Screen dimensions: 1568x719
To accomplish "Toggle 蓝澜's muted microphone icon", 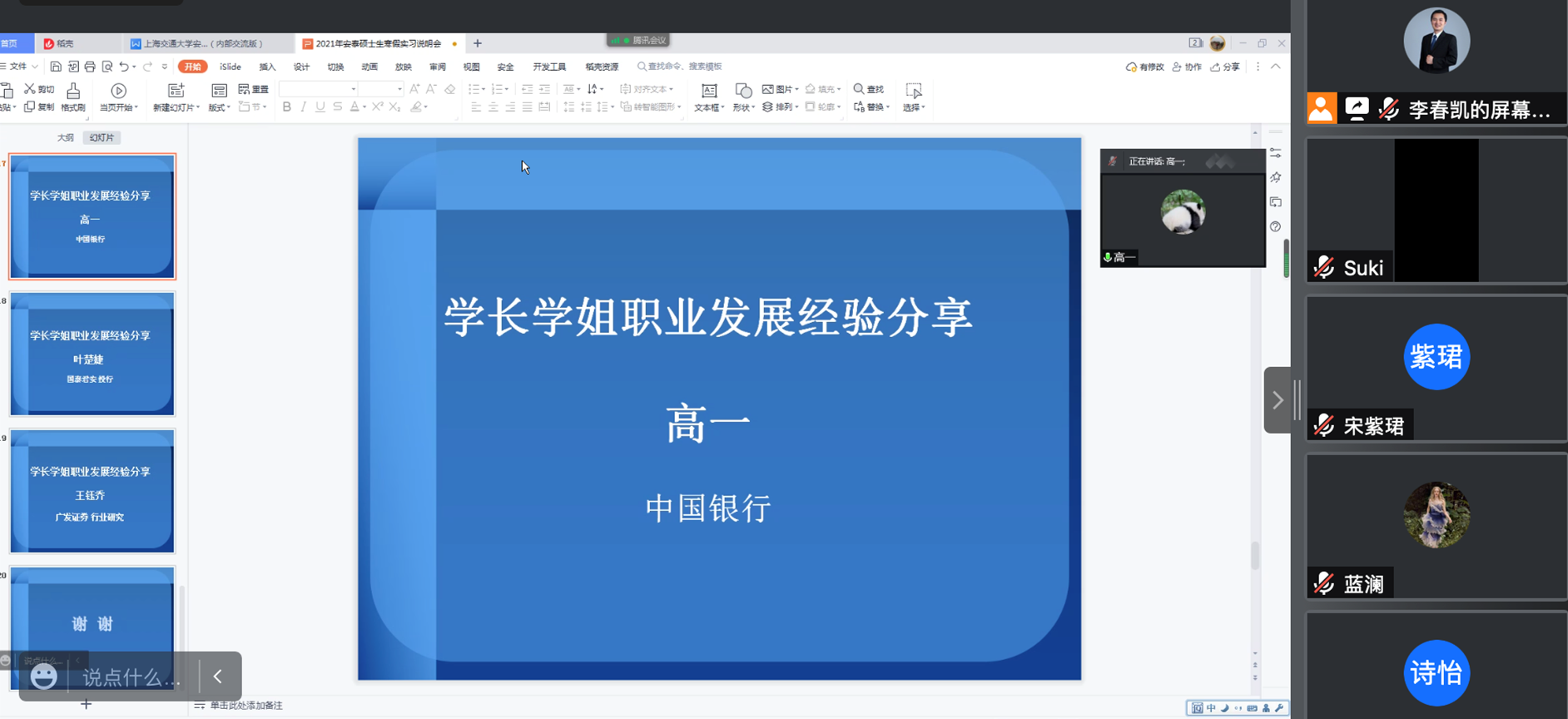I will coord(1323,583).
